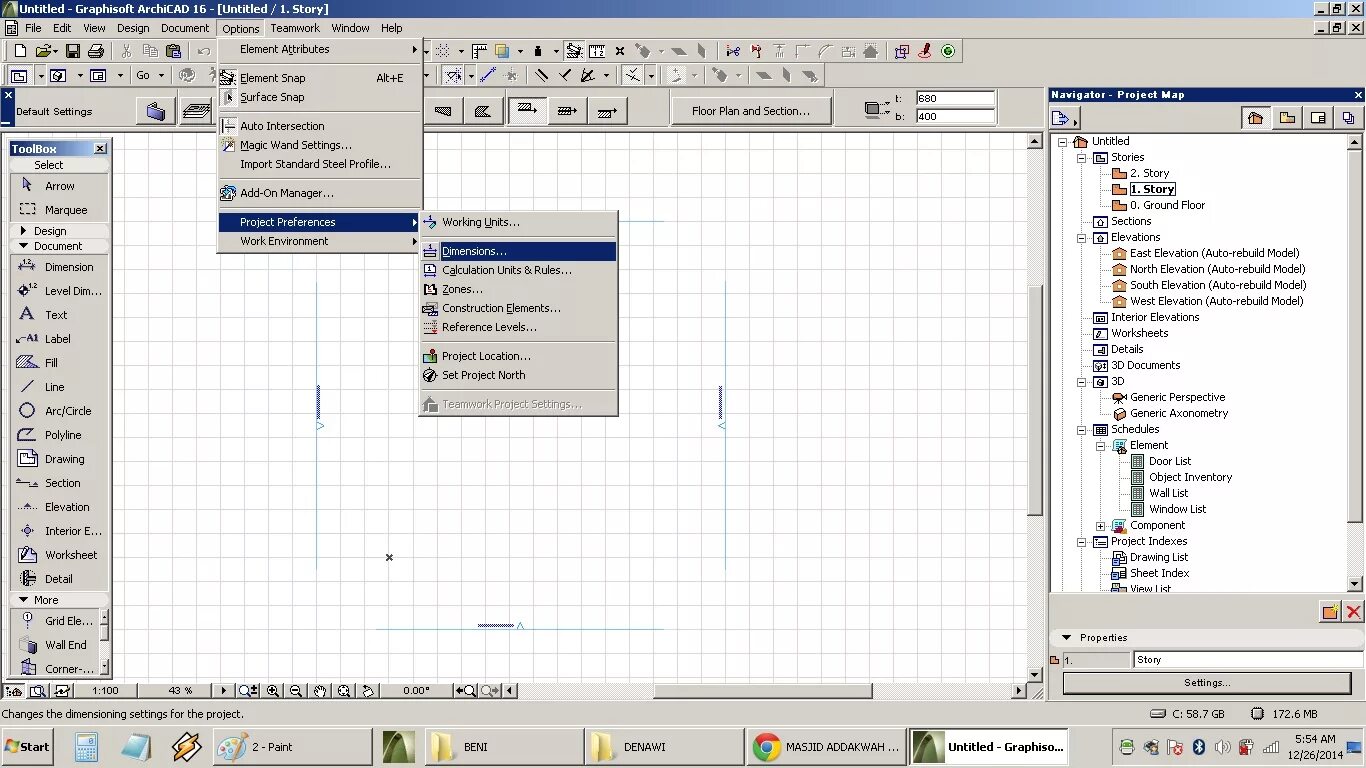Click the Zoom In magnifier icon
The image size is (1366, 768).
point(272,691)
